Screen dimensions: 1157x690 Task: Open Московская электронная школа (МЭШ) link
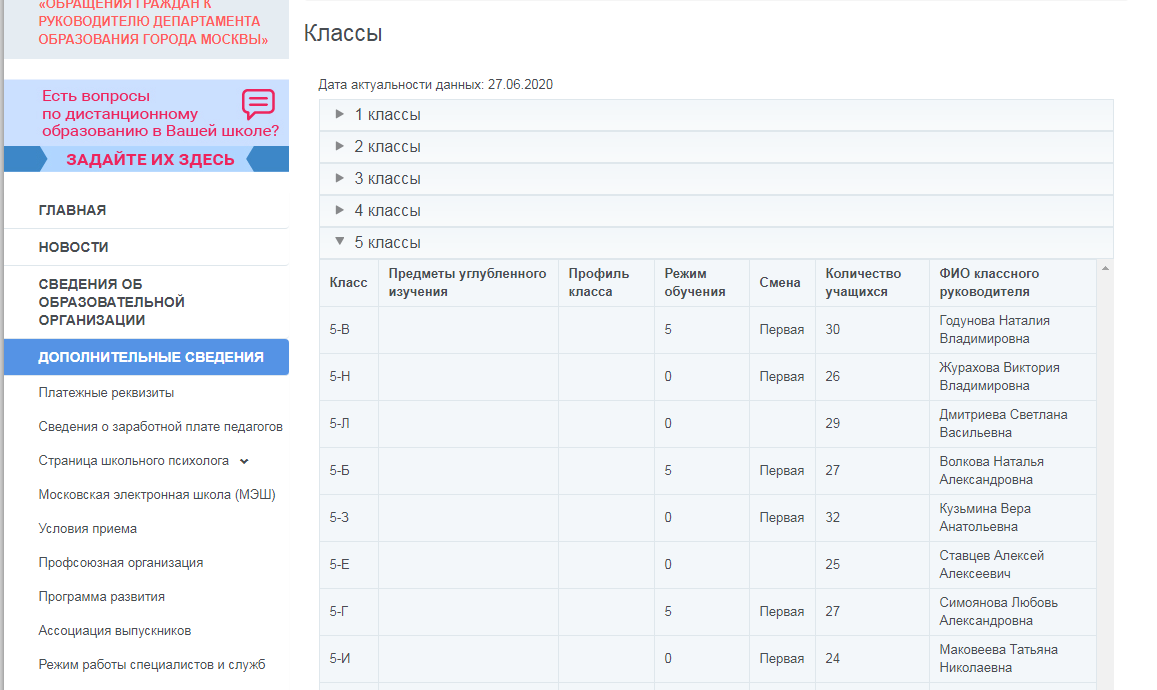156,494
